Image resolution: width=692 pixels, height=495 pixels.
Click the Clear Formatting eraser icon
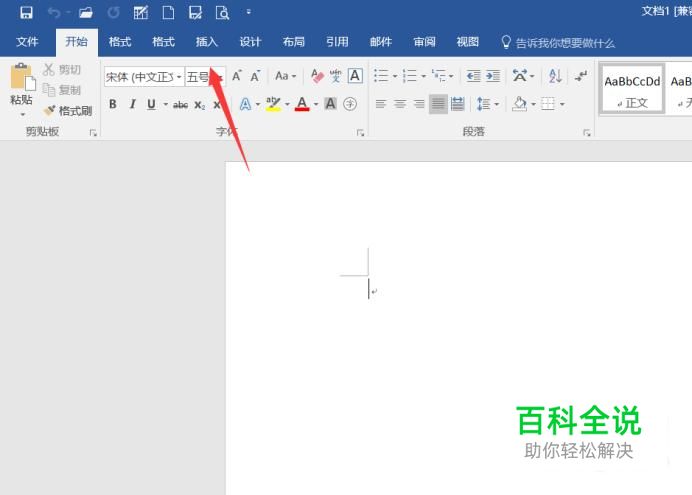click(317, 76)
